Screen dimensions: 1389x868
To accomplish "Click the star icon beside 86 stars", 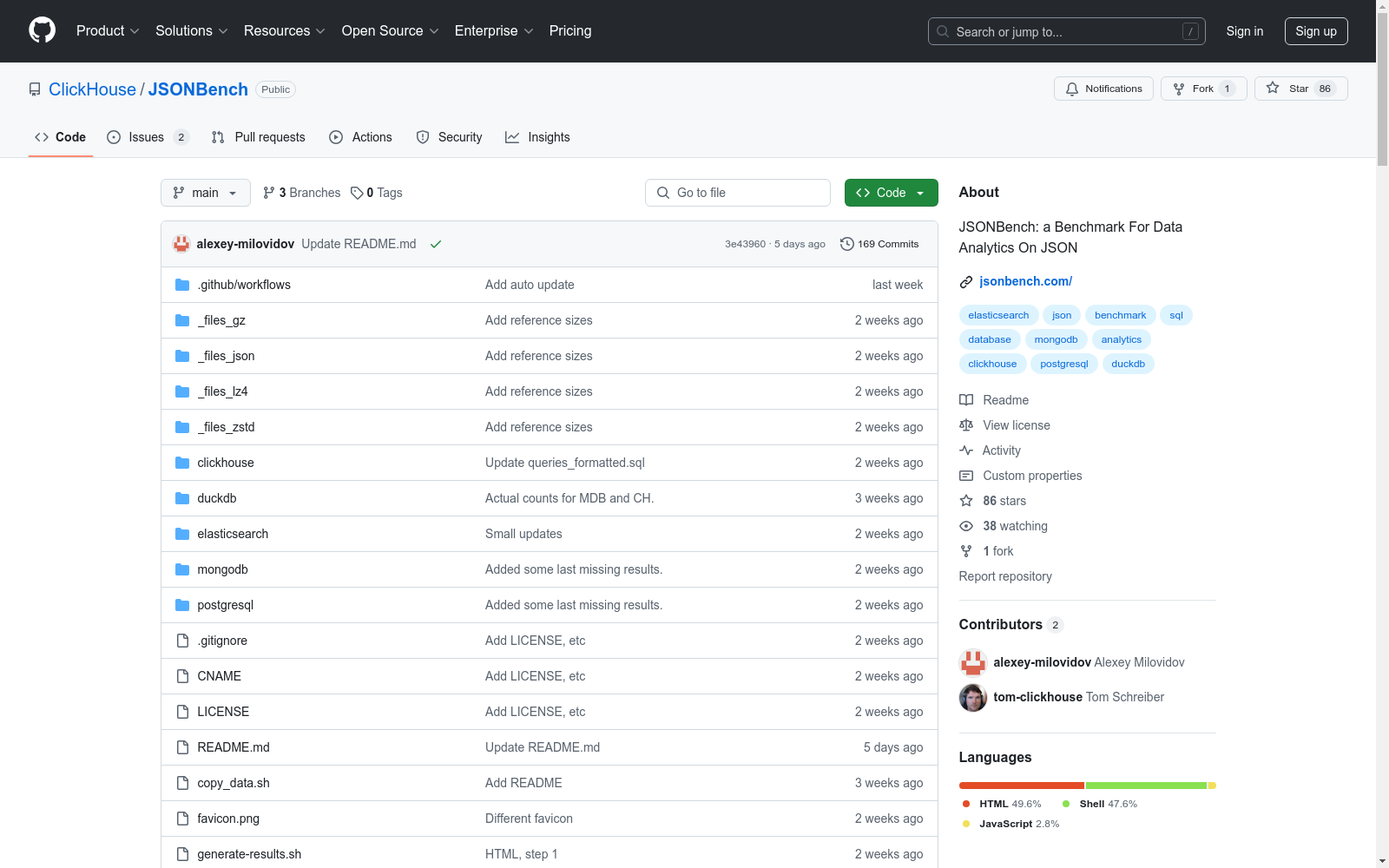I will [x=966, y=501].
